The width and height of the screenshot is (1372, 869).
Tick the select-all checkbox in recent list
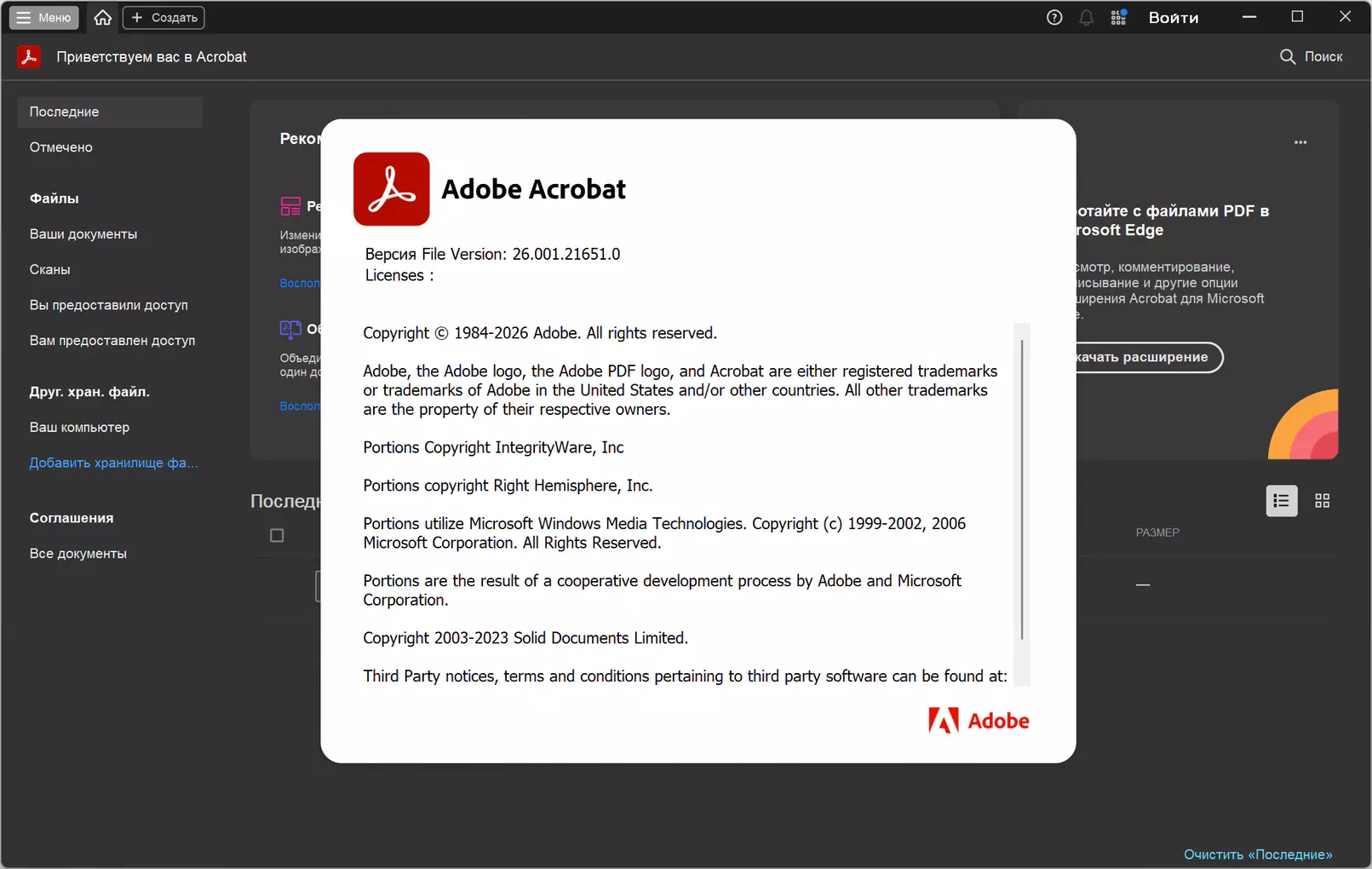click(277, 536)
